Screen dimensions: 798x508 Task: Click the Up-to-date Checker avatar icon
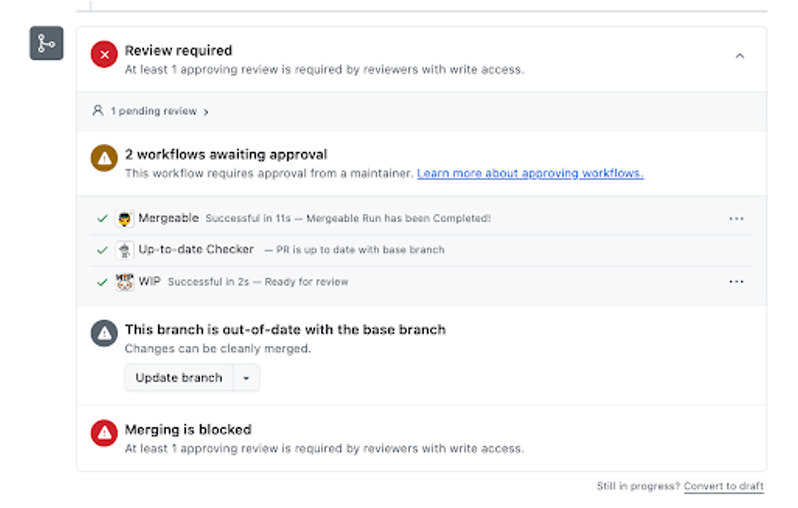pyautogui.click(x=125, y=250)
